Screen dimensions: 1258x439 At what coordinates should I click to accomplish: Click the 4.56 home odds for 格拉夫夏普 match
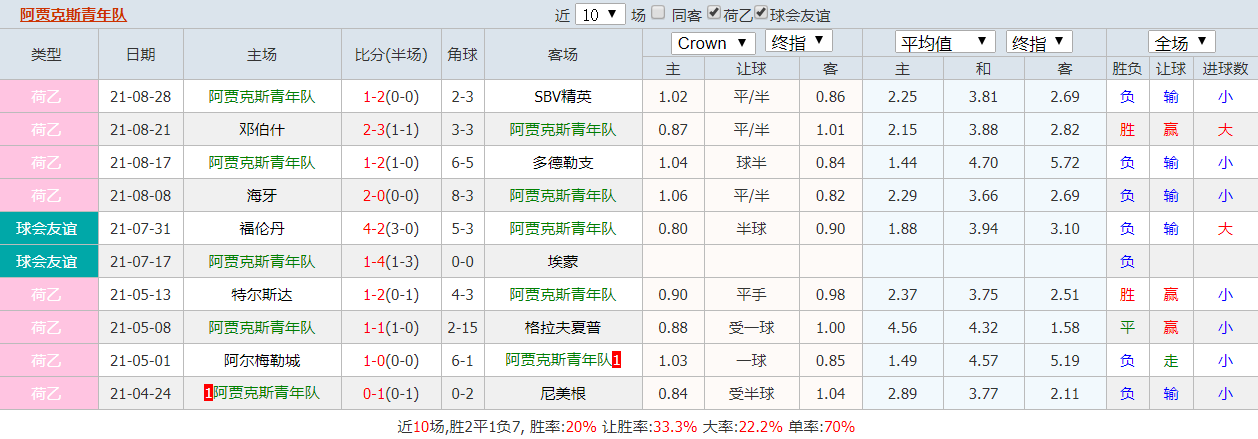pyautogui.click(x=902, y=328)
